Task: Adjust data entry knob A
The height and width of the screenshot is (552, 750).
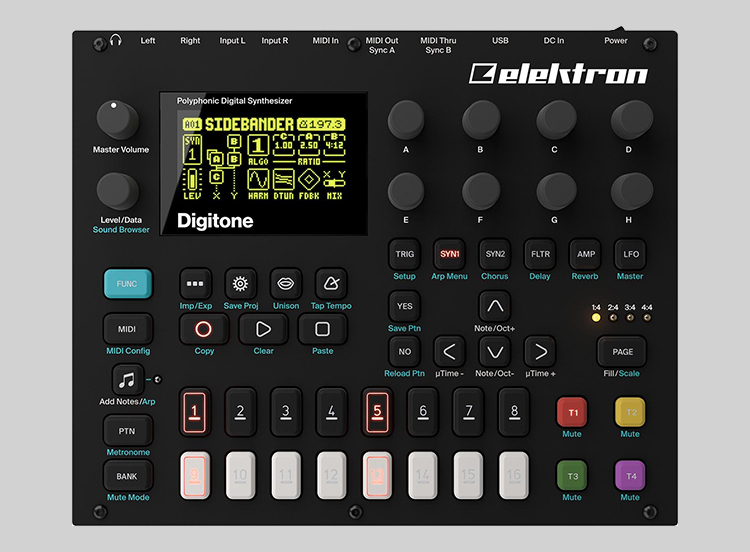Action: pos(406,120)
